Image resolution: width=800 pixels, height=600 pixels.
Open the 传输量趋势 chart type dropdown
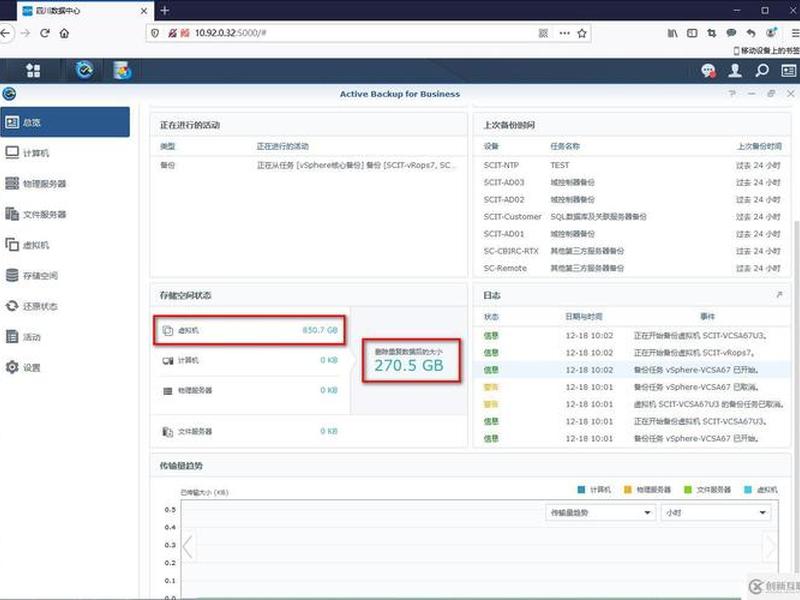(600, 512)
